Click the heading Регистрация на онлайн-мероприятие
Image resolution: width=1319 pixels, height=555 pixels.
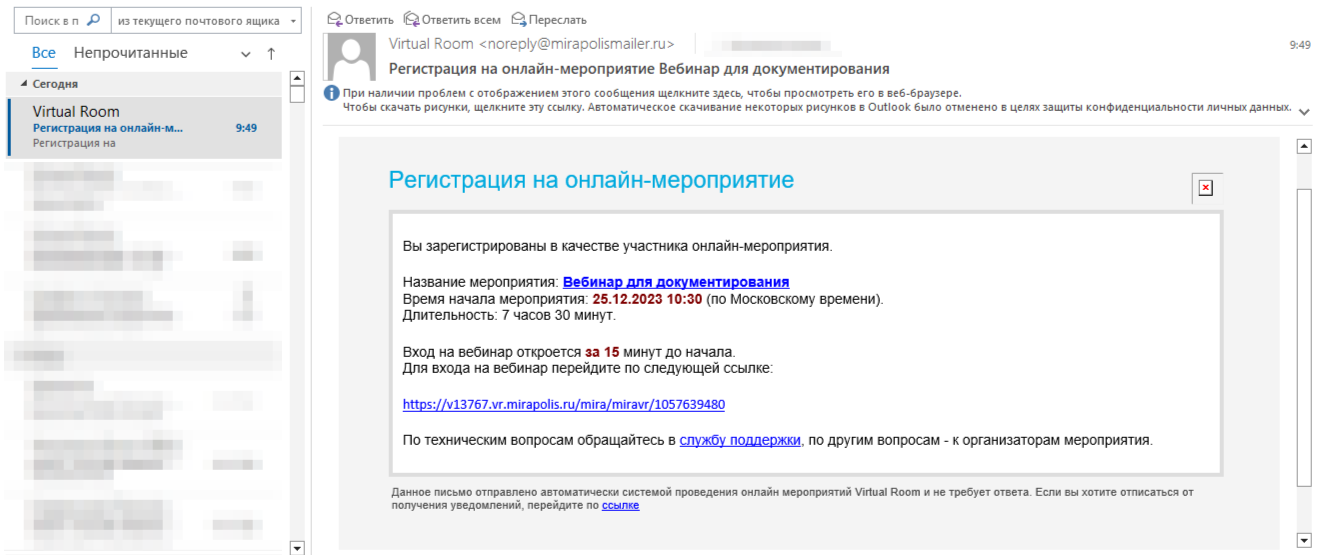coord(591,180)
